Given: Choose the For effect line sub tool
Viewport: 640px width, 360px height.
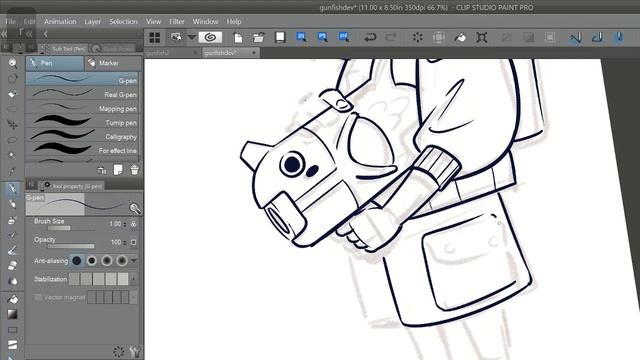Looking at the screenshot, I should 82,150.
